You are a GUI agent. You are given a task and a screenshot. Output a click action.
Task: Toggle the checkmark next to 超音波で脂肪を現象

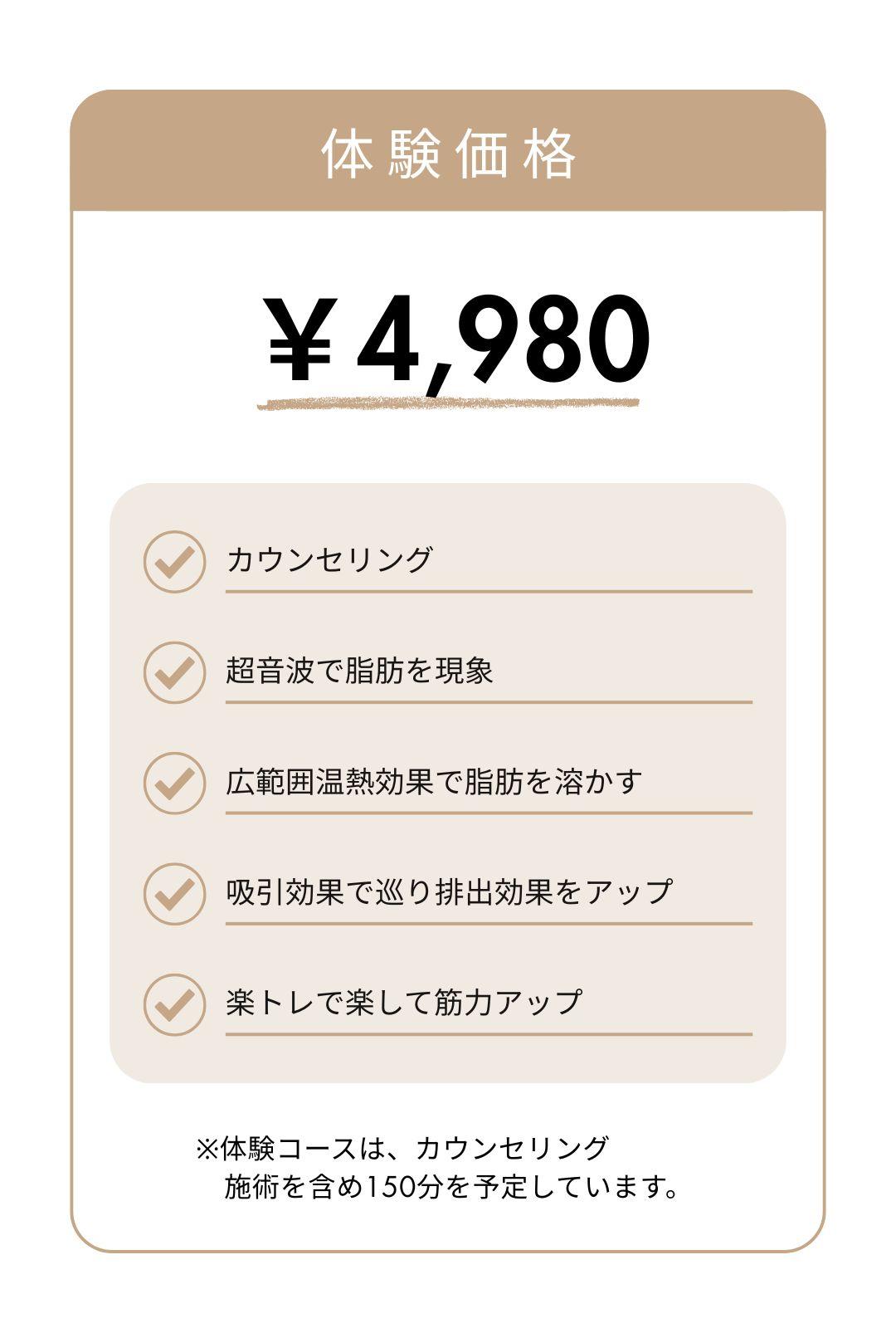click(174, 672)
